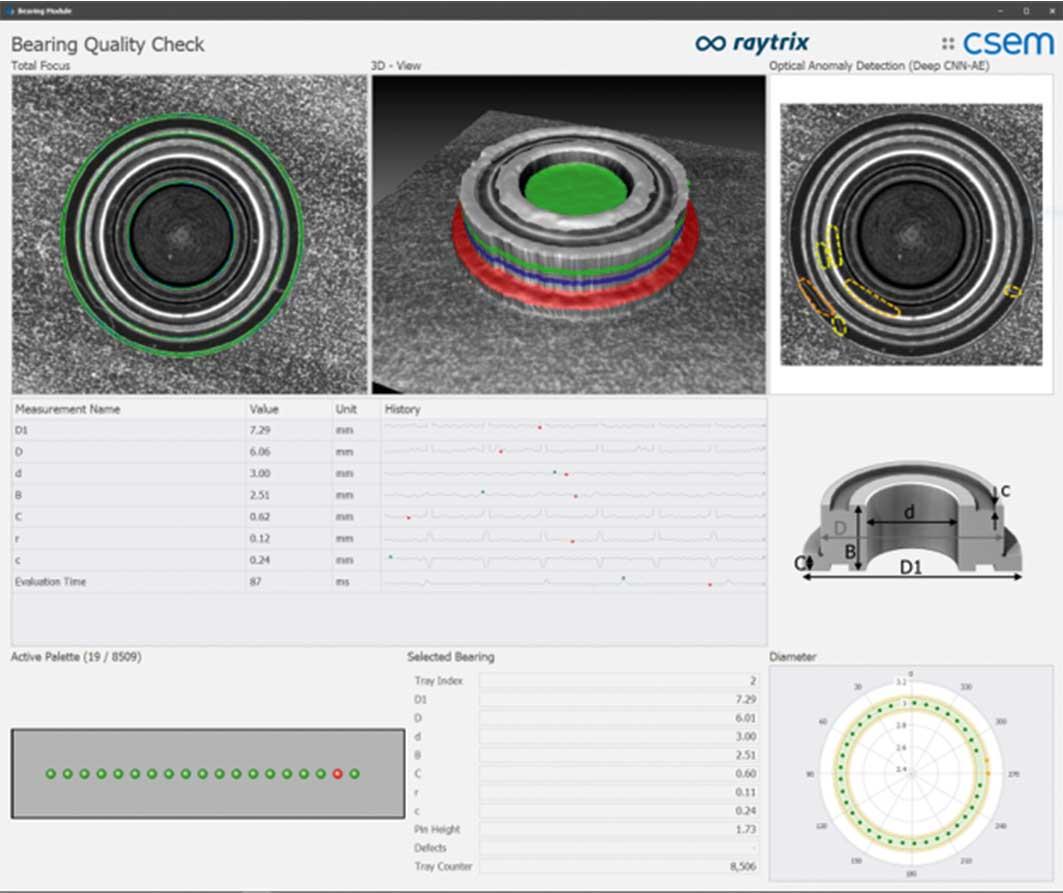Click the green top surface in 3D view

click(x=576, y=188)
